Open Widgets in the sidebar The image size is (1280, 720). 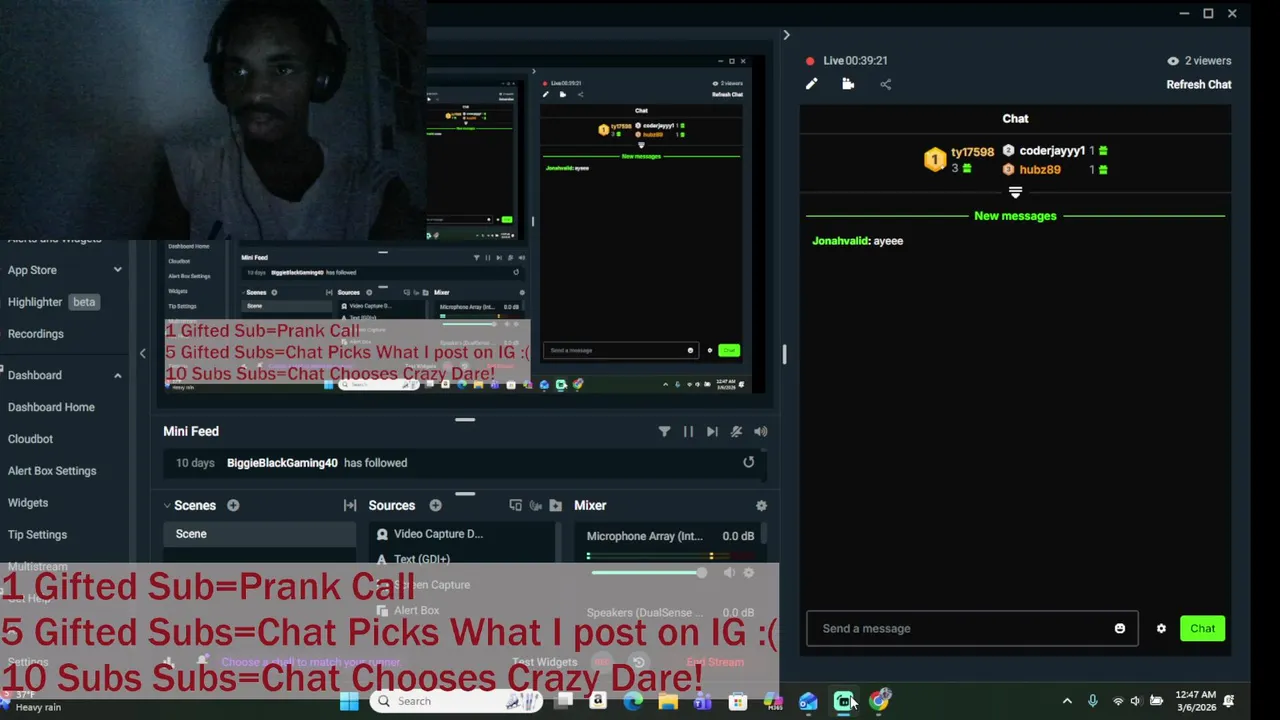(x=28, y=503)
